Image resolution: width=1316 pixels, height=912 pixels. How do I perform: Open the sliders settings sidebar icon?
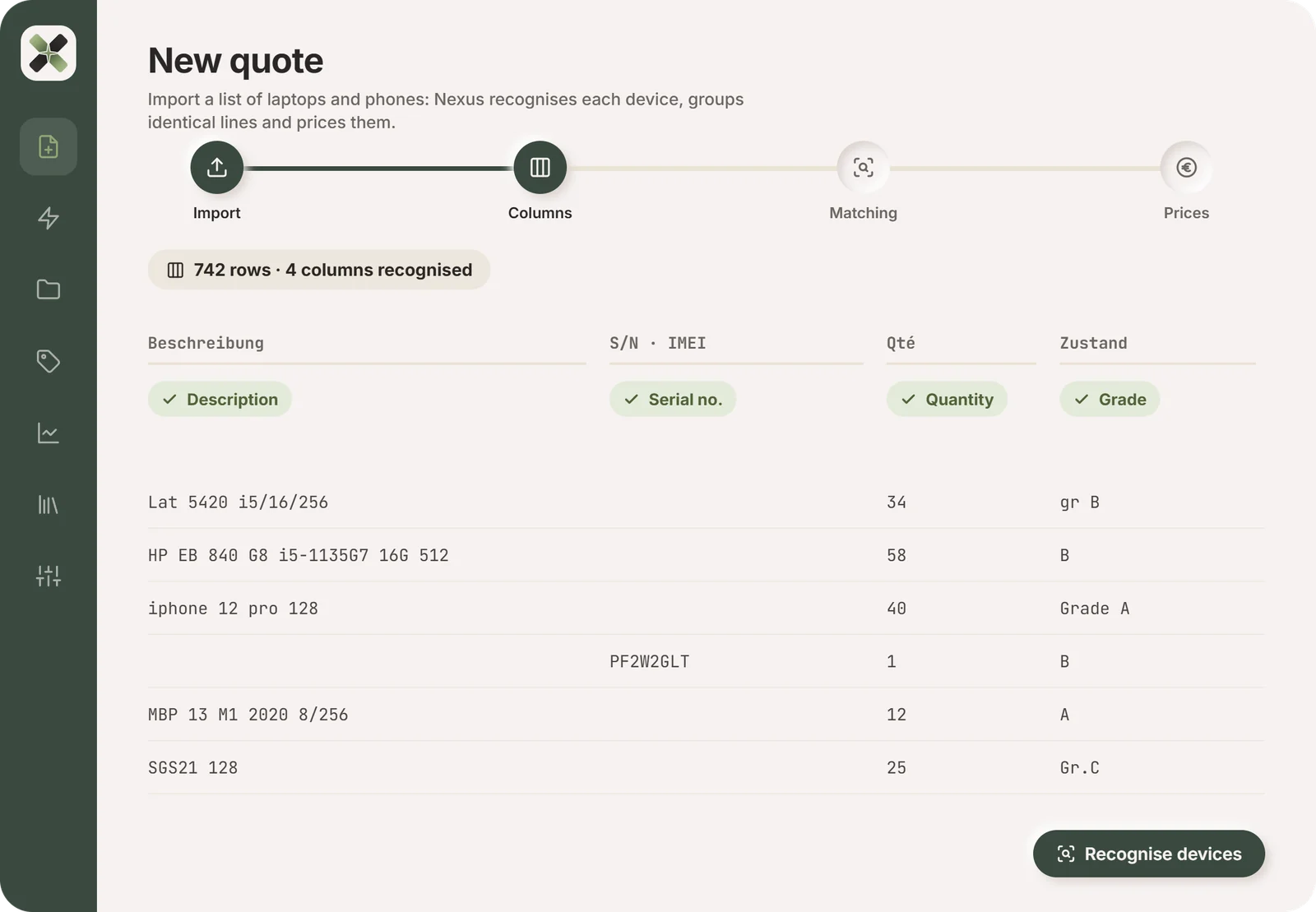coord(49,576)
